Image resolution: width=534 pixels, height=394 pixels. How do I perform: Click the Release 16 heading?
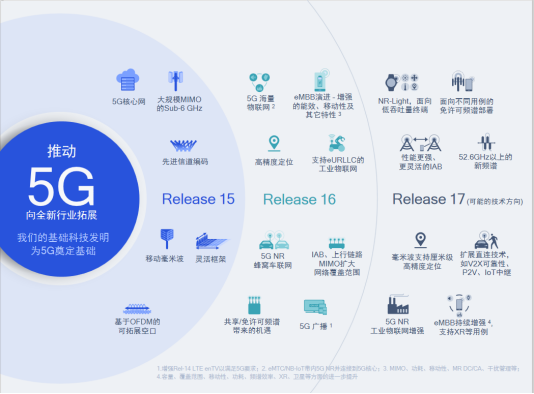coord(299,200)
